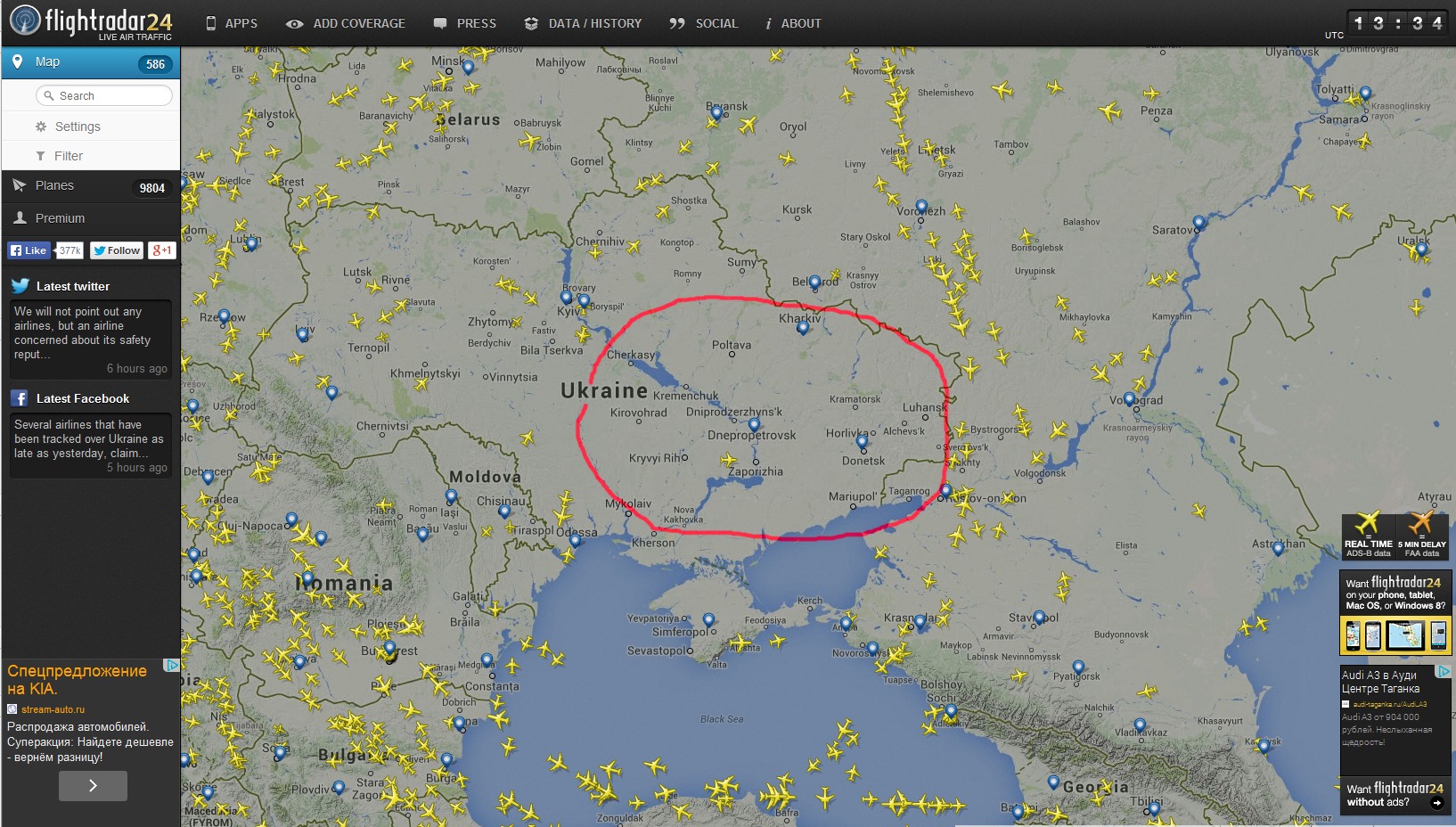Expand the Planes panel
The width and height of the screenshot is (1456, 827).
coord(91,186)
